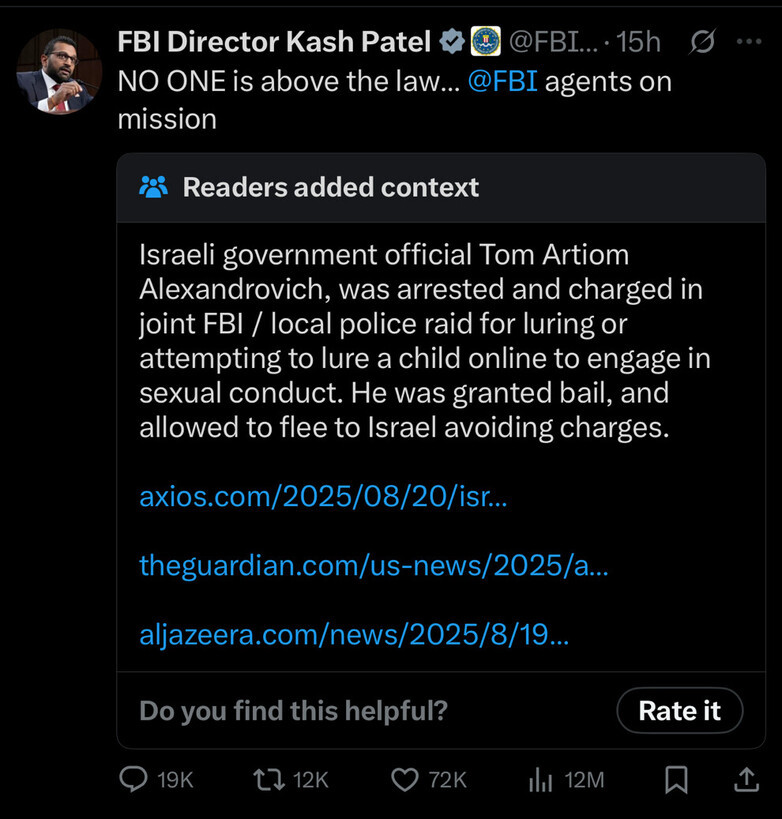
Task: Open the axios.com source link
Action: (324, 497)
